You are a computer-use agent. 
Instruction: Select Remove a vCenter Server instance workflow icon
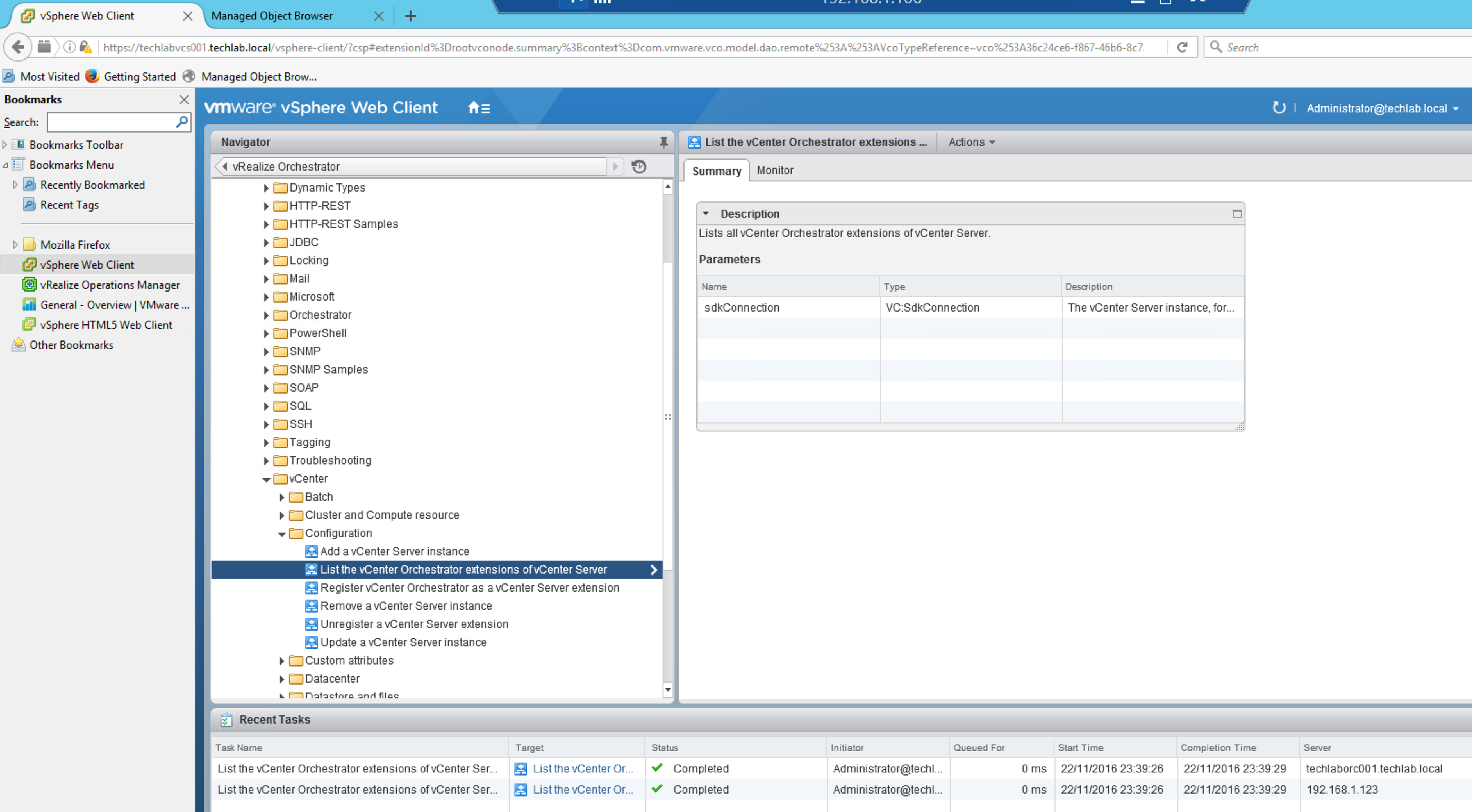point(311,606)
